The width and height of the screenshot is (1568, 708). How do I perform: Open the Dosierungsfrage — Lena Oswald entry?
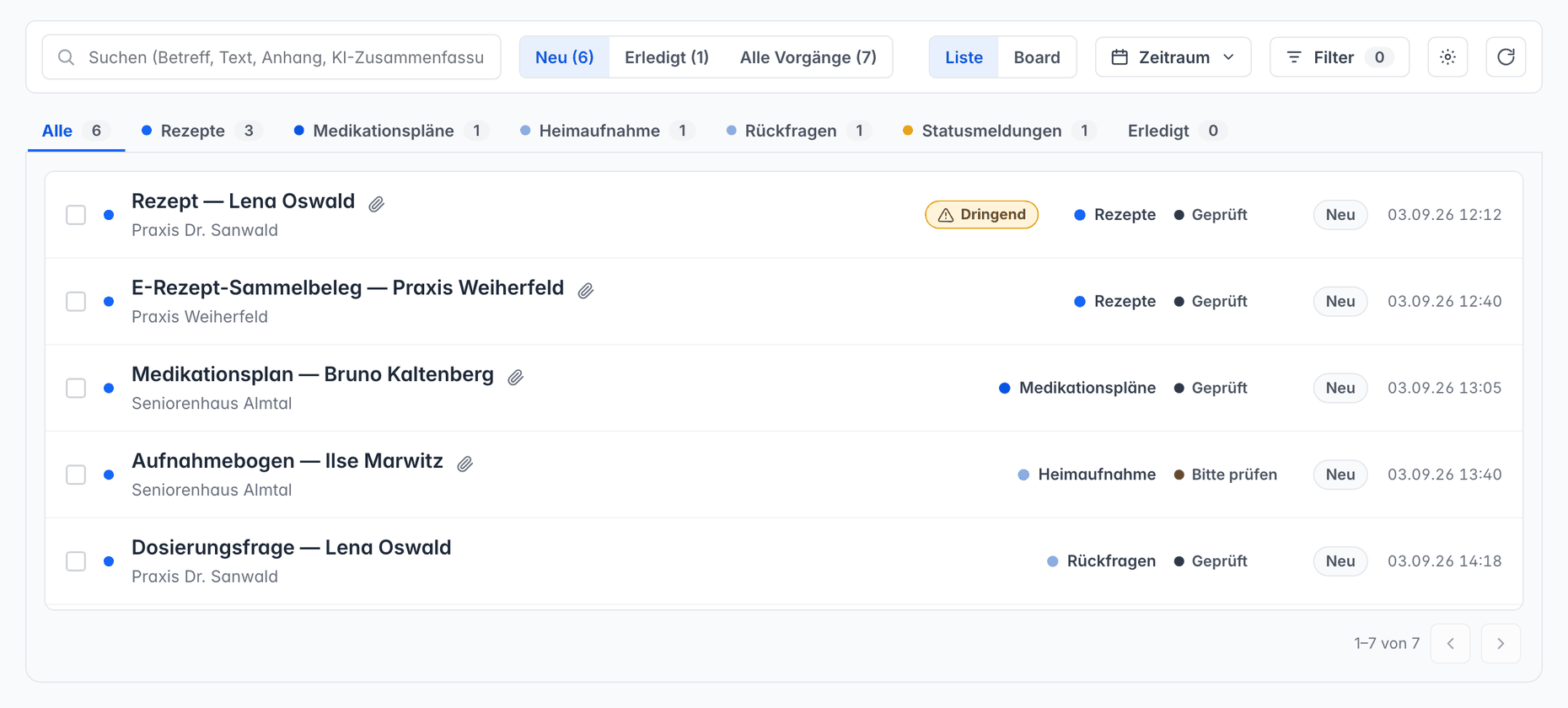pos(784,561)
